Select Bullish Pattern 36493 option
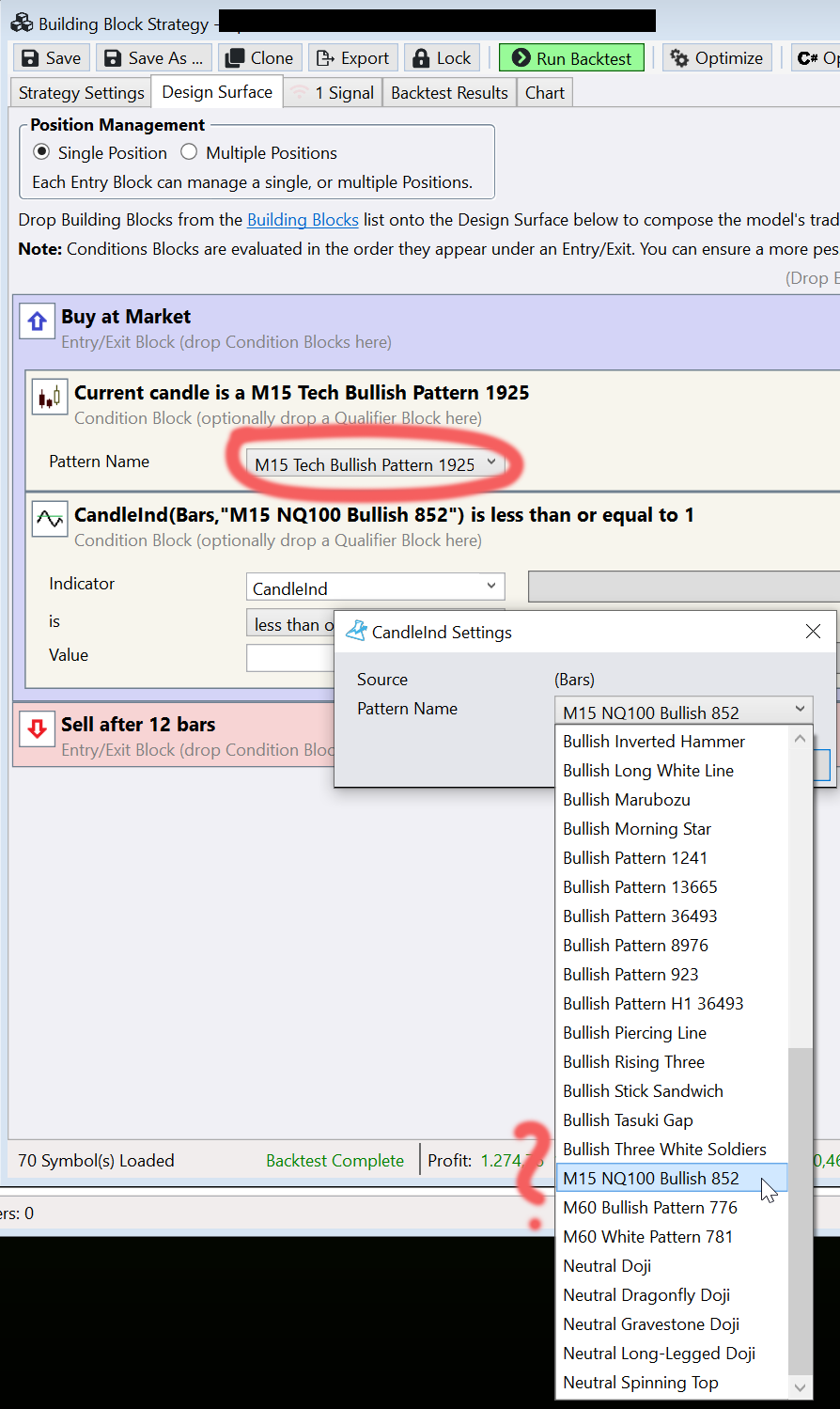 (x=671, y=916)
